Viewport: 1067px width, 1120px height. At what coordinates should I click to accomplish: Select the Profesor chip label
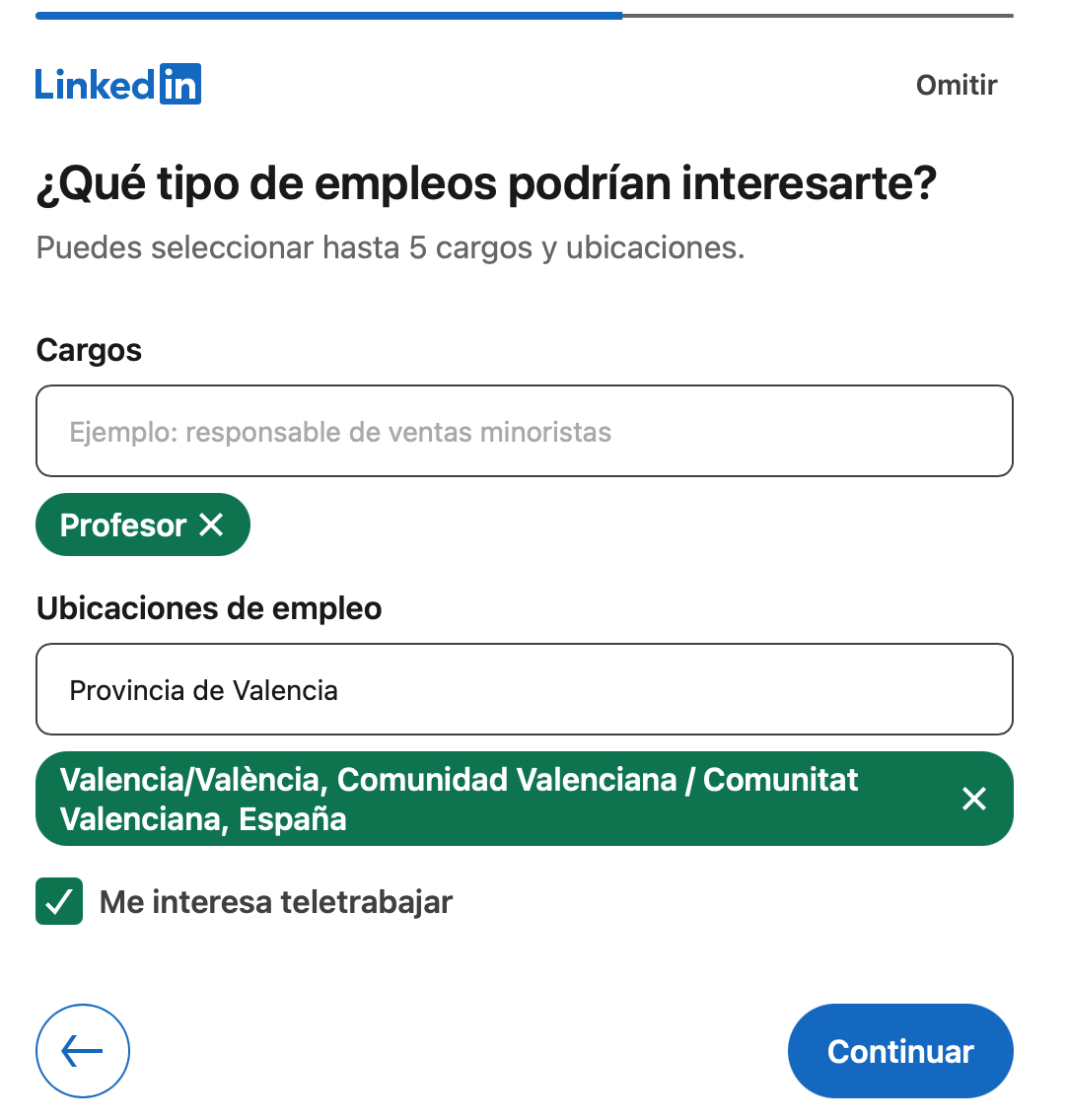123,525
